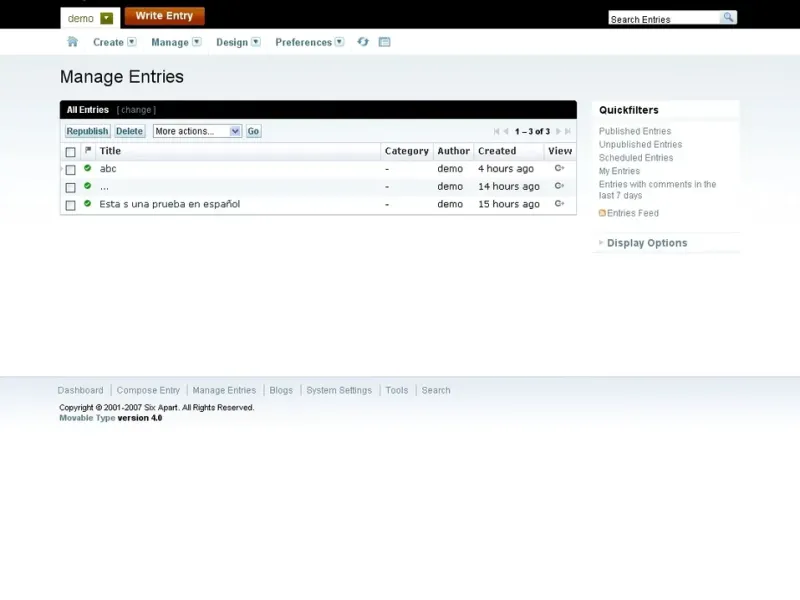Click the Blogs footer link
The height and width of the screenshot is (600, 800).
click(x=281, y=390)
